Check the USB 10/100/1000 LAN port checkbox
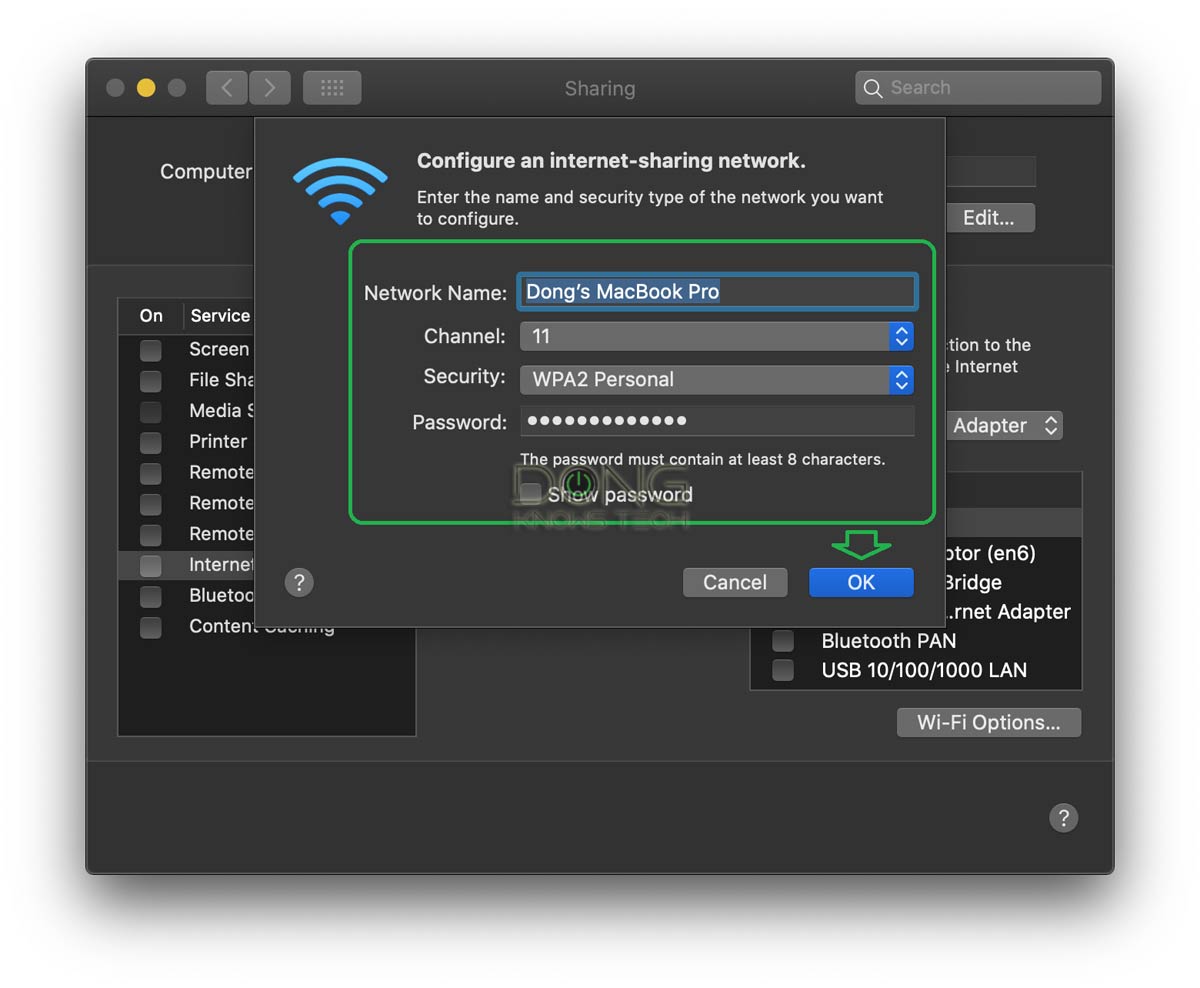This screenshot has height=988, width=1200. 783,670
